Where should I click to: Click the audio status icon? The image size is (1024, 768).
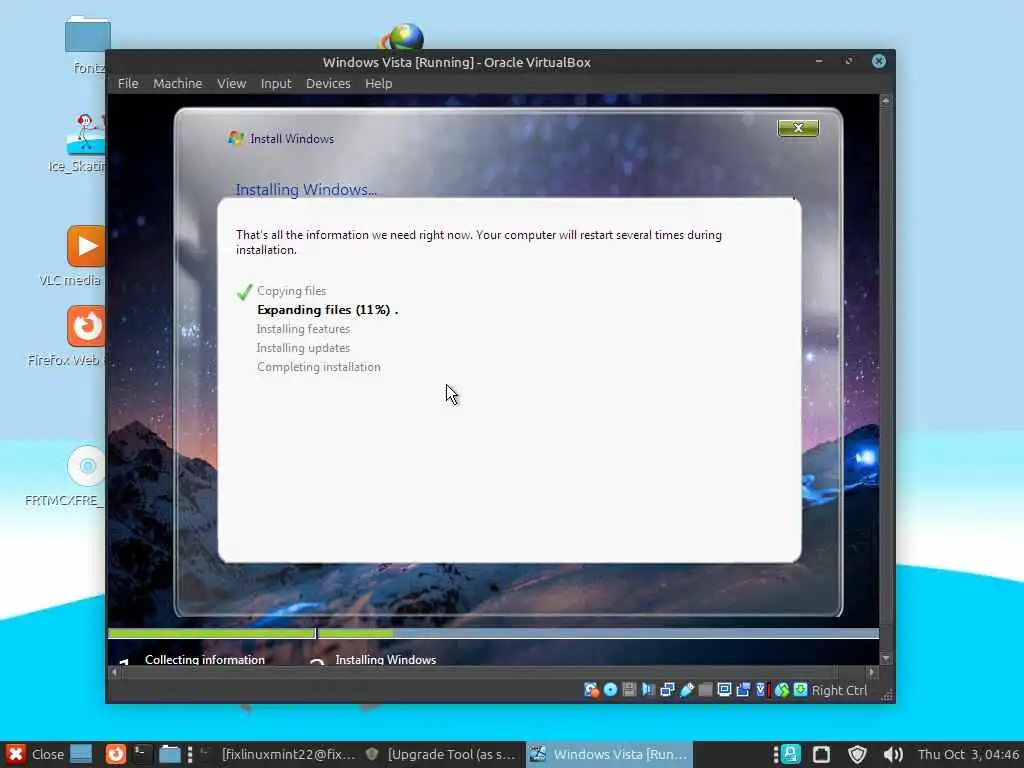click(648, 690)
